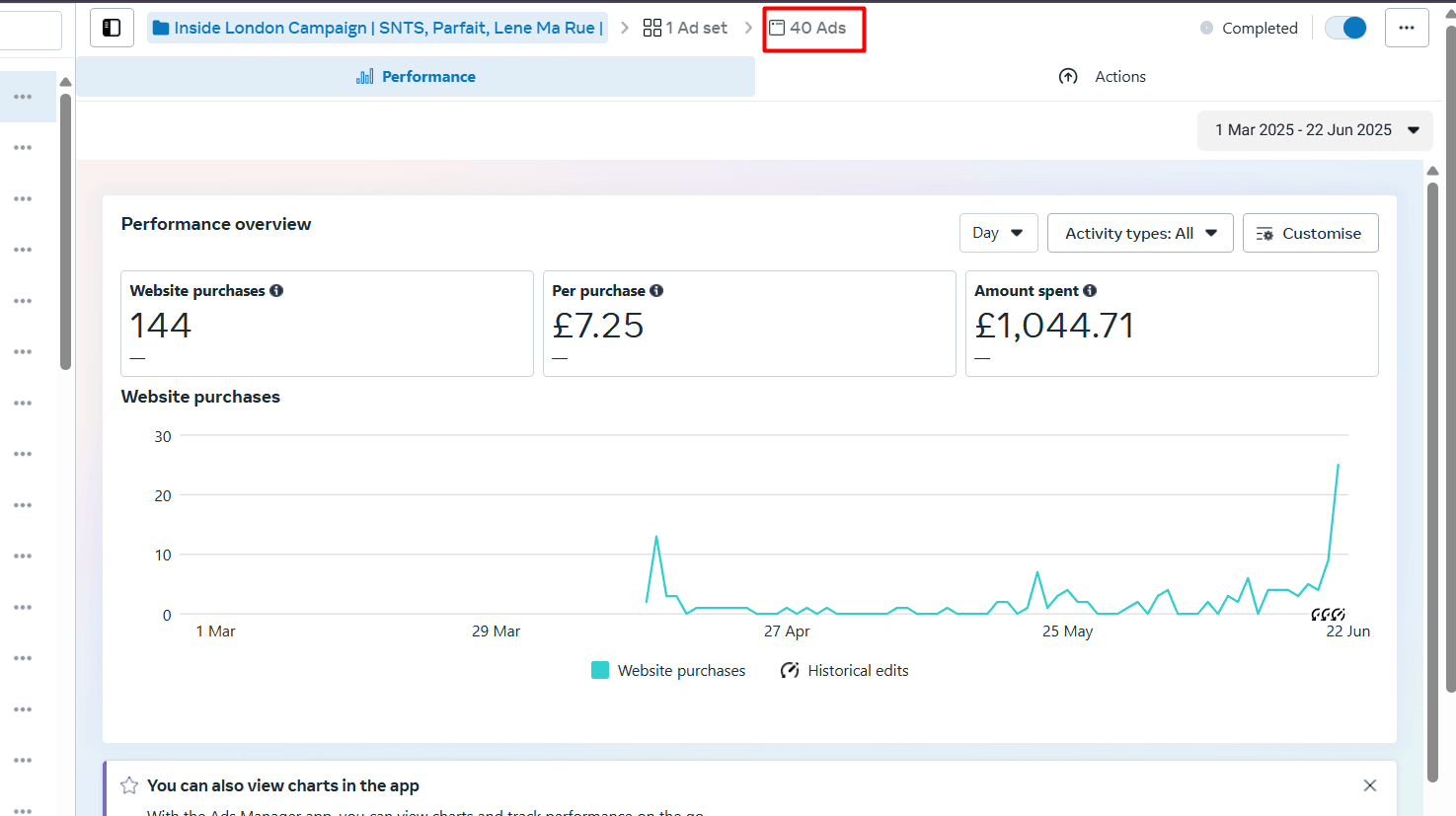Click the campaign folder icon in breadcrumb
This screenshot has height=816, width=1456.
pyautogui.click(x=161, y=28)
